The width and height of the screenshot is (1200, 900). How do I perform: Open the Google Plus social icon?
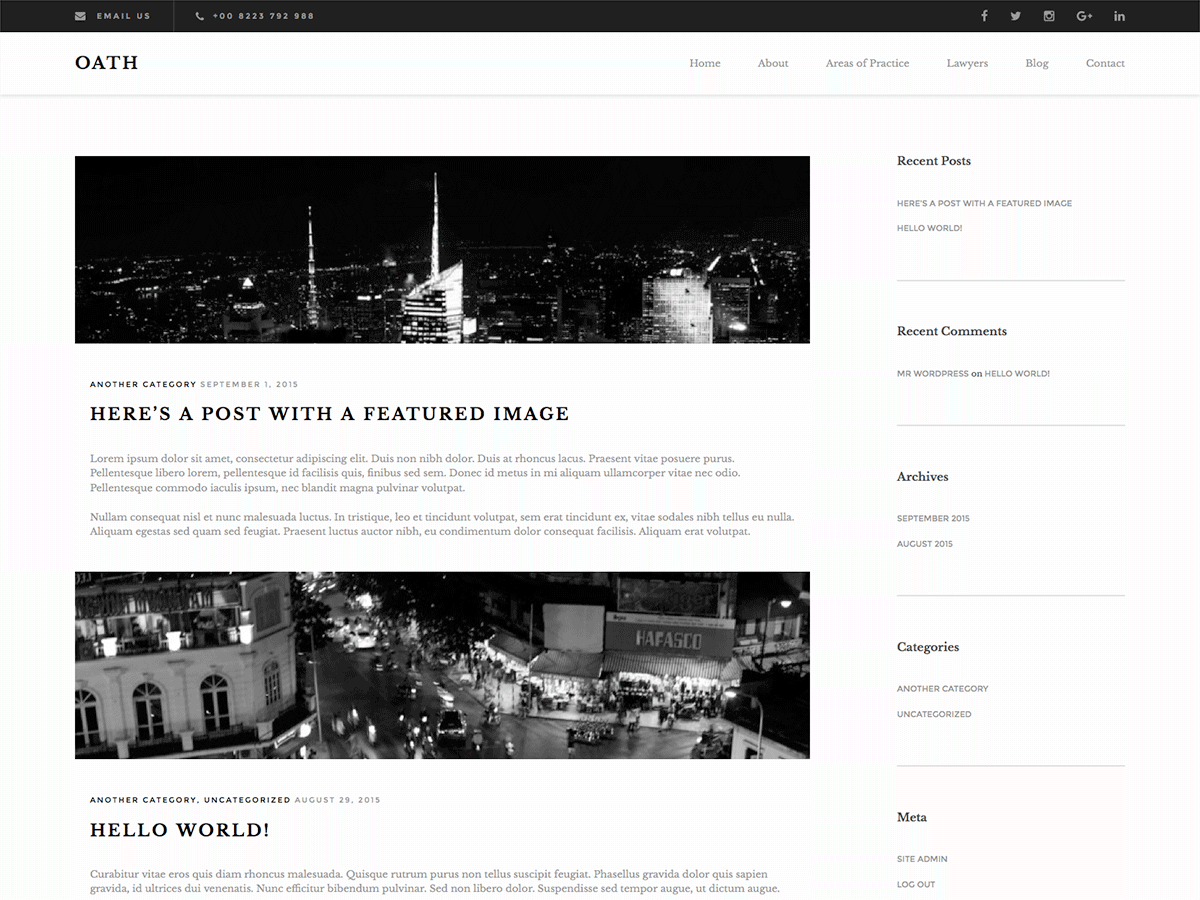(x=1084, y=16)
